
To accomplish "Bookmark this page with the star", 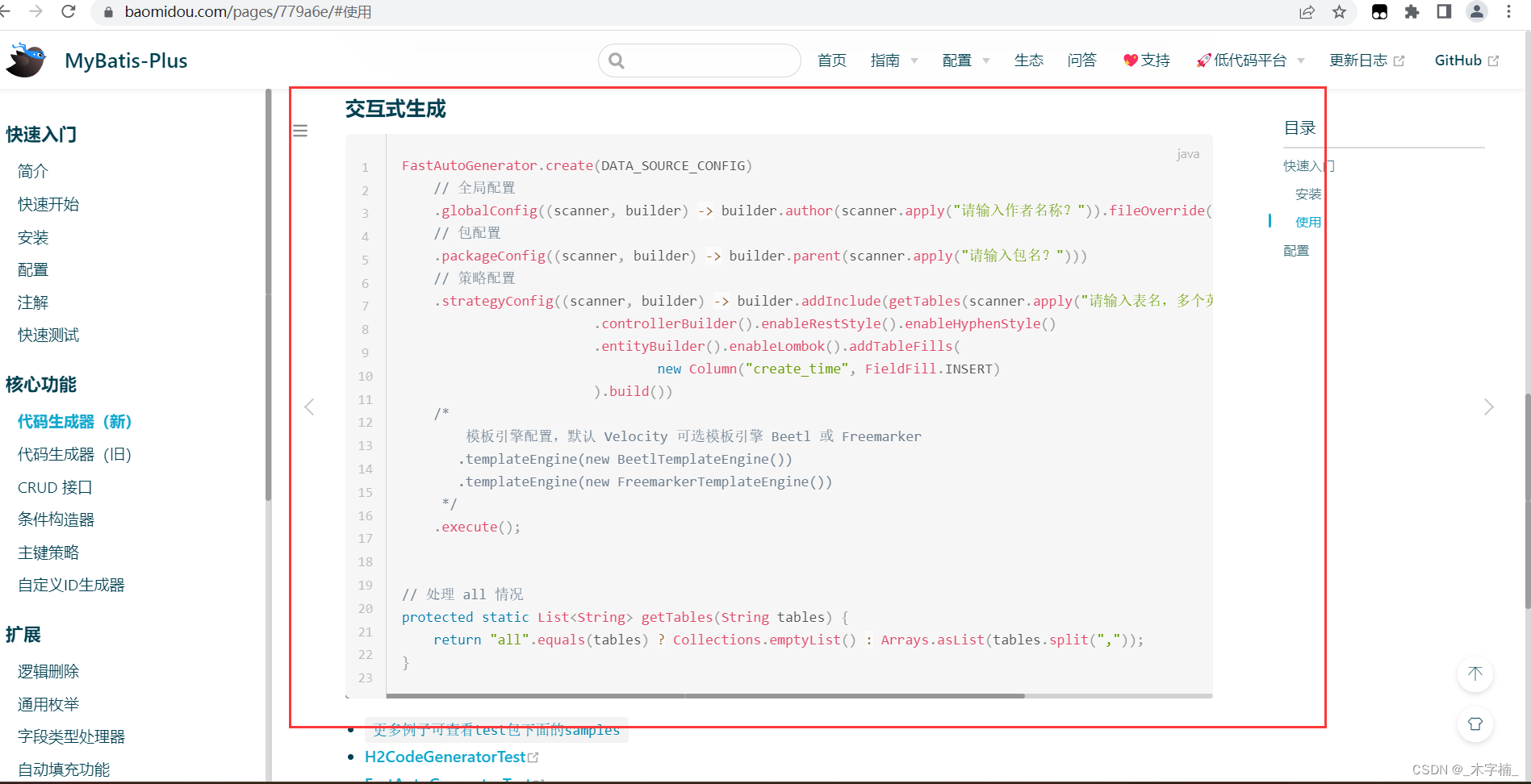I will (1340, 11).
